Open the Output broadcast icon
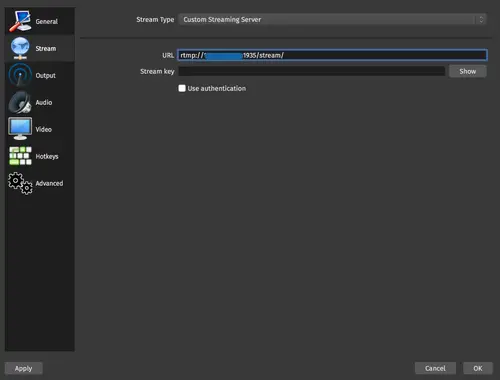 [20, 75]
